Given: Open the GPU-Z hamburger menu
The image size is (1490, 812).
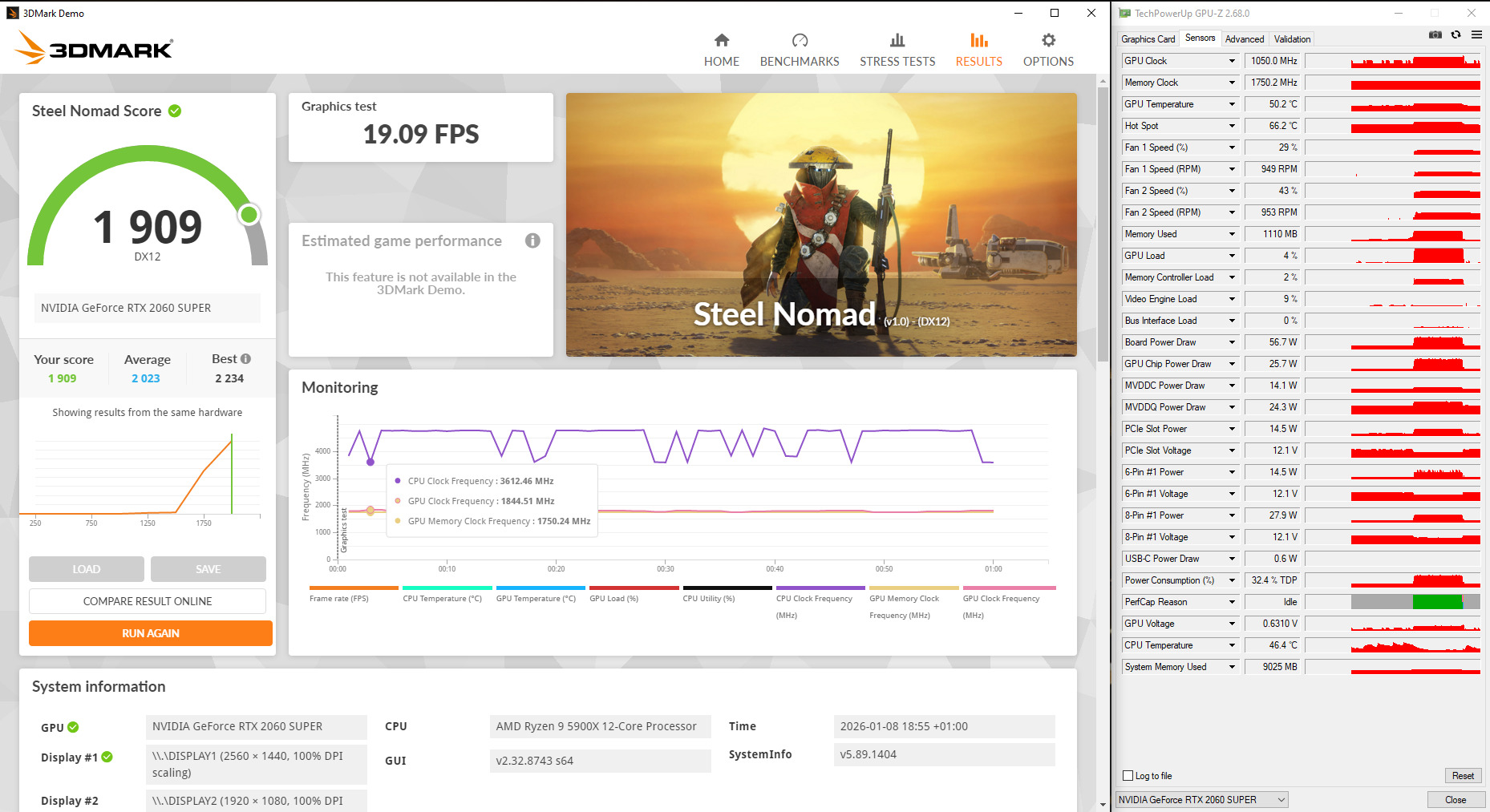Looking at the screenshot, I should point(1476,35).
